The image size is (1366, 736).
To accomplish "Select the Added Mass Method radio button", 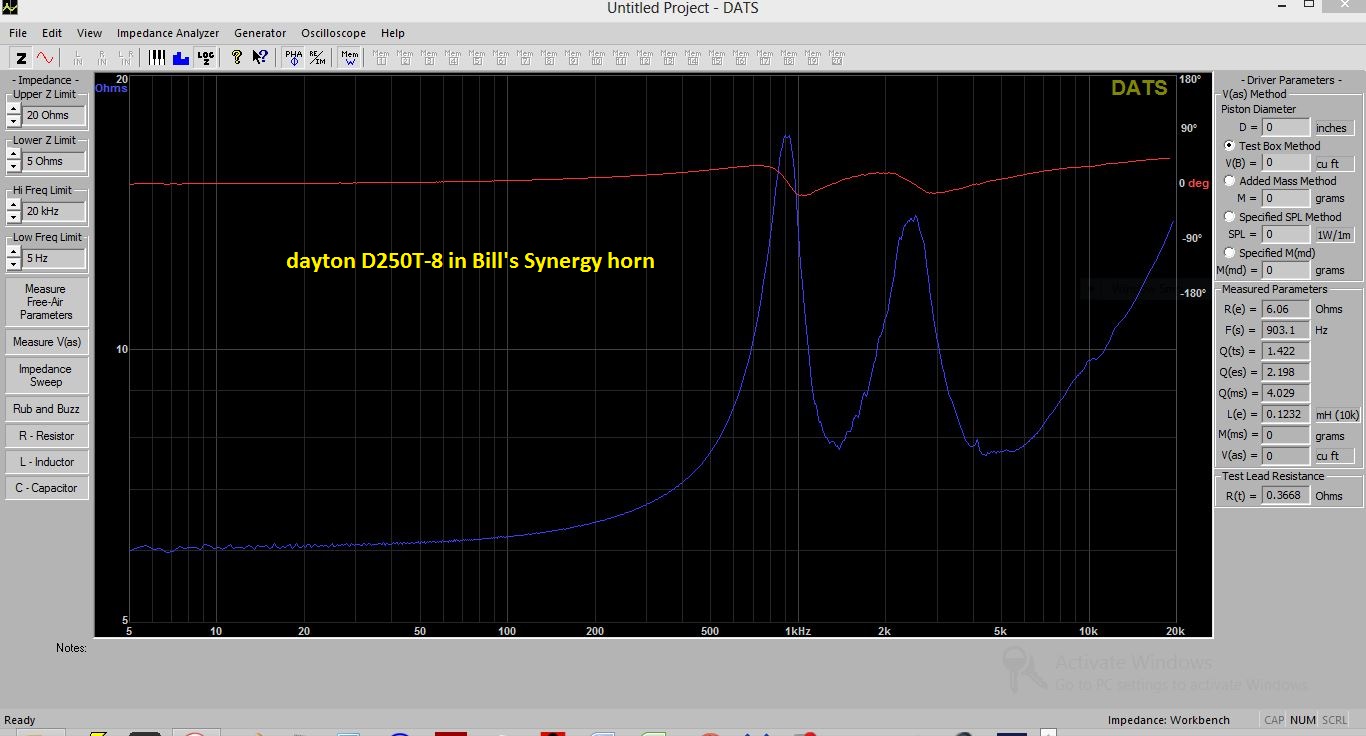I will click(1230, 181).
